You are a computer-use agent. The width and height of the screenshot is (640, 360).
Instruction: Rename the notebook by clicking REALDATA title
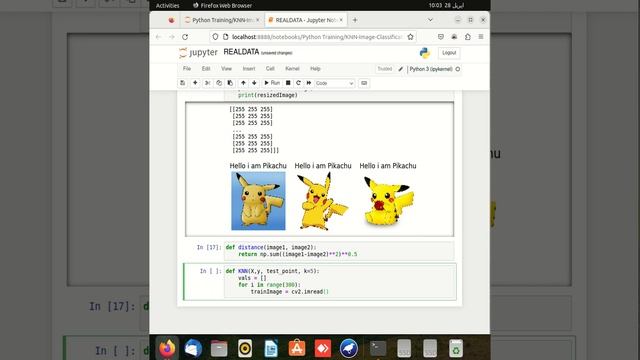(x=241, y=52)
